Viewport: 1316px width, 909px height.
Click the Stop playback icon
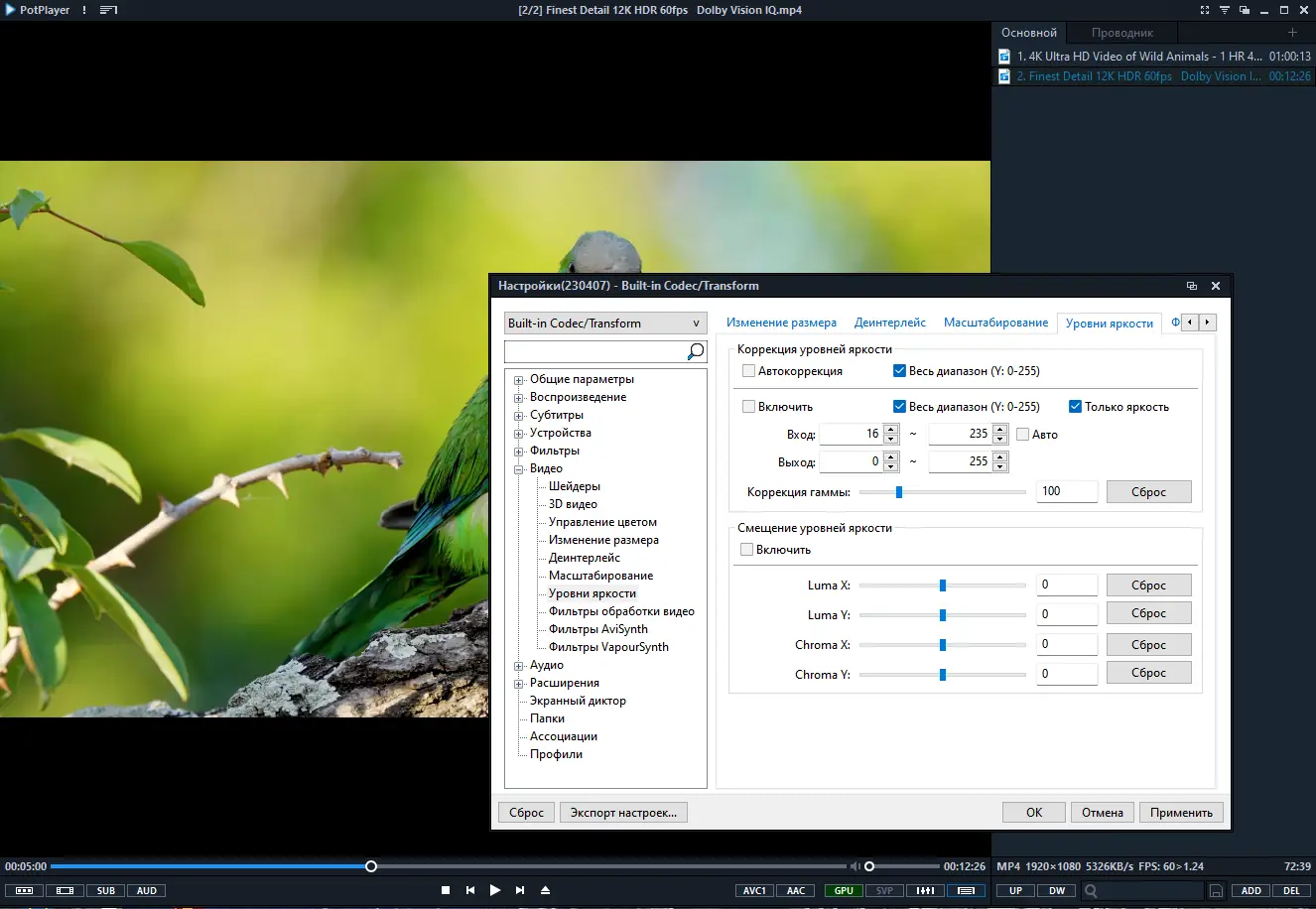click(446, 890)
